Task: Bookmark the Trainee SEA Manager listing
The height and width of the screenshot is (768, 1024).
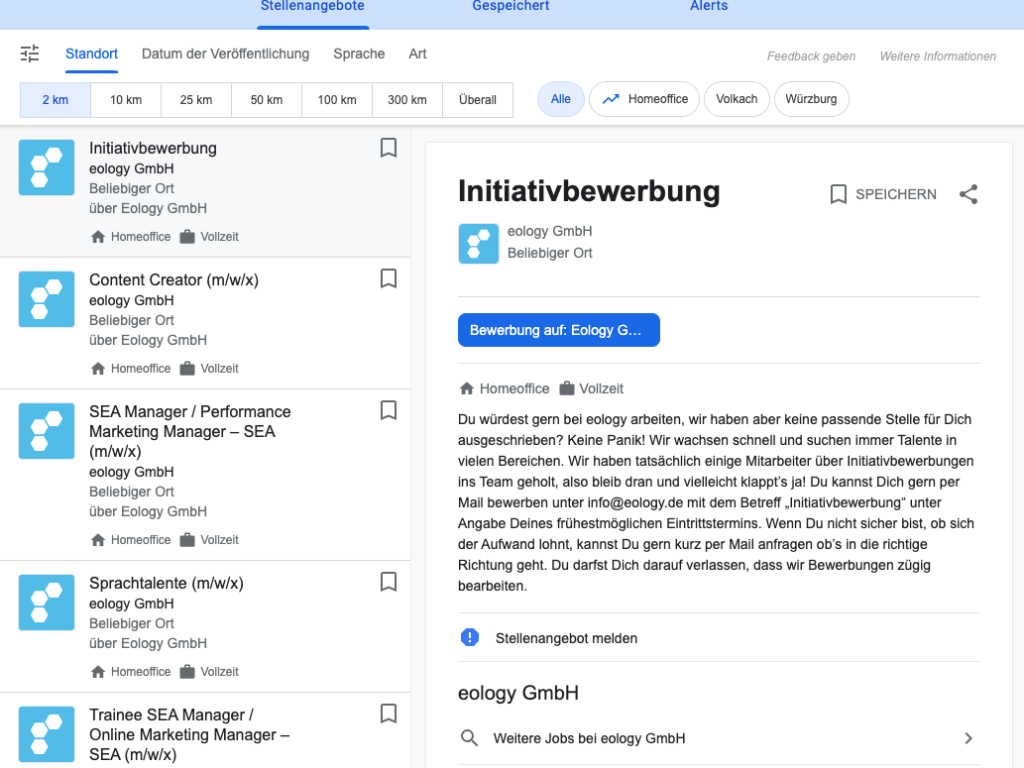Action: [x=389, y=713]
